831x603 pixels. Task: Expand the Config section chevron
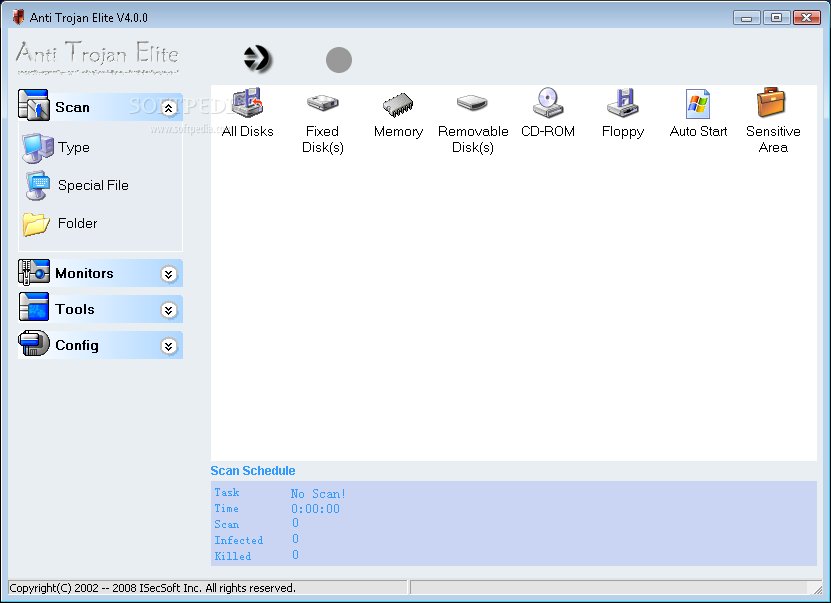[x=169, y=346]
